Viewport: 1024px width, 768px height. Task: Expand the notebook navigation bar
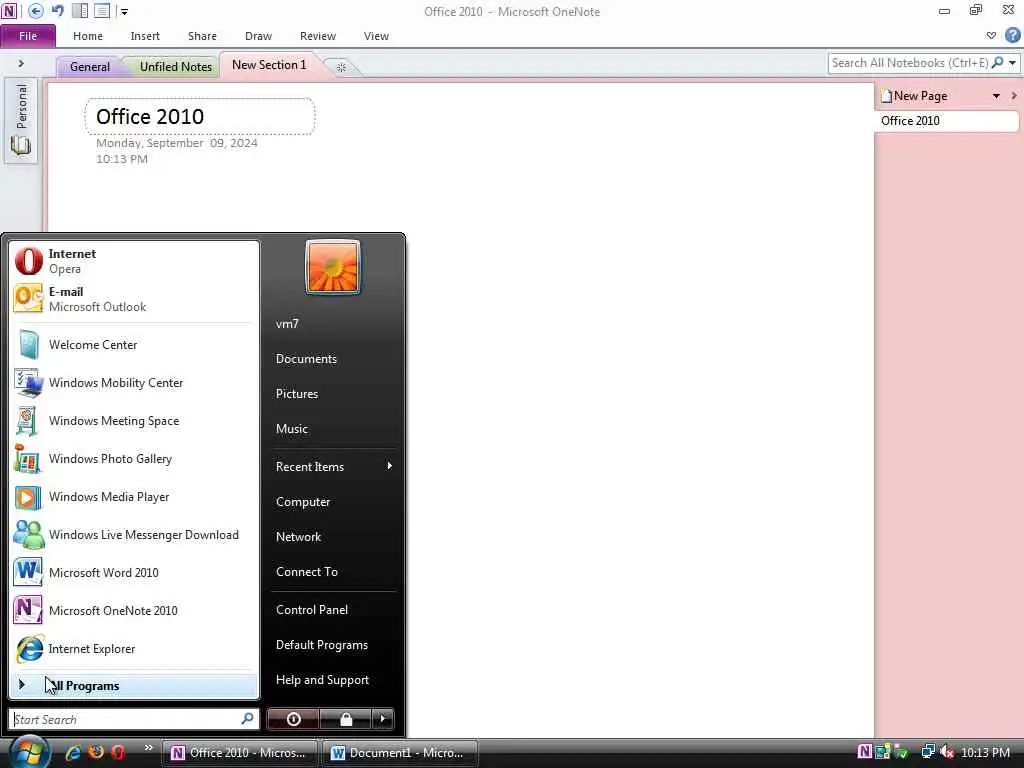tap(21, 63)
